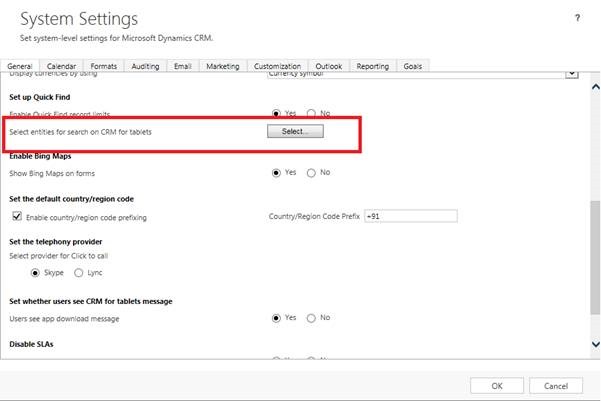Open the Goals tab

(412, 66)
